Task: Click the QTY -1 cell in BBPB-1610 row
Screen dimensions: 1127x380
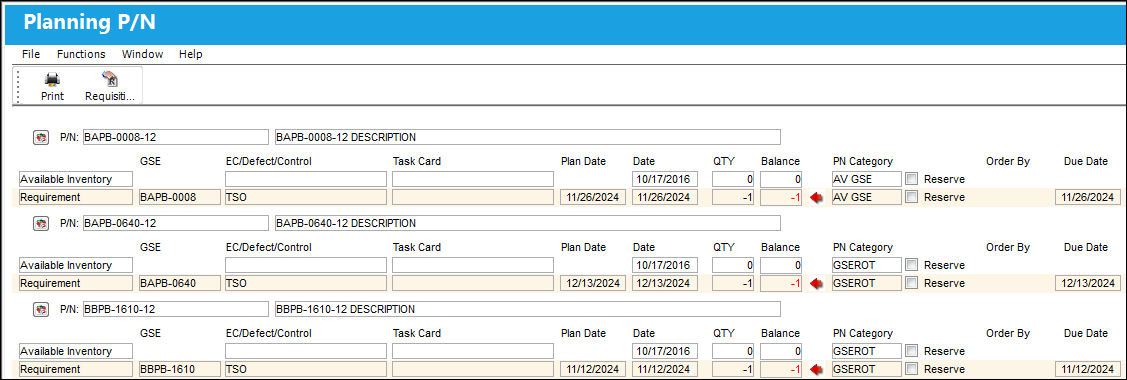Action: coord(733,369)
